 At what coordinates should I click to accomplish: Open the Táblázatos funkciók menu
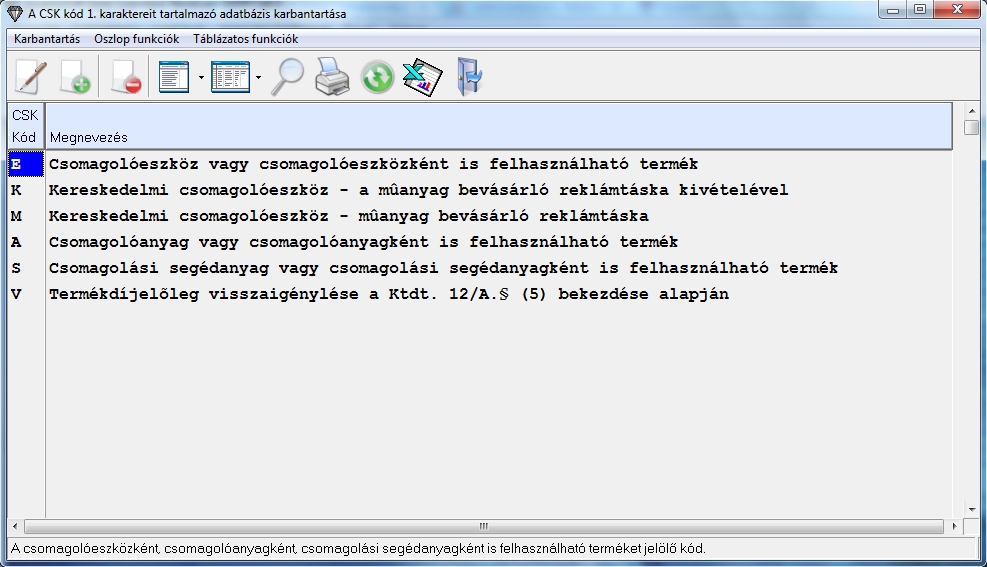pyautogui.click(x=245, y=39)
